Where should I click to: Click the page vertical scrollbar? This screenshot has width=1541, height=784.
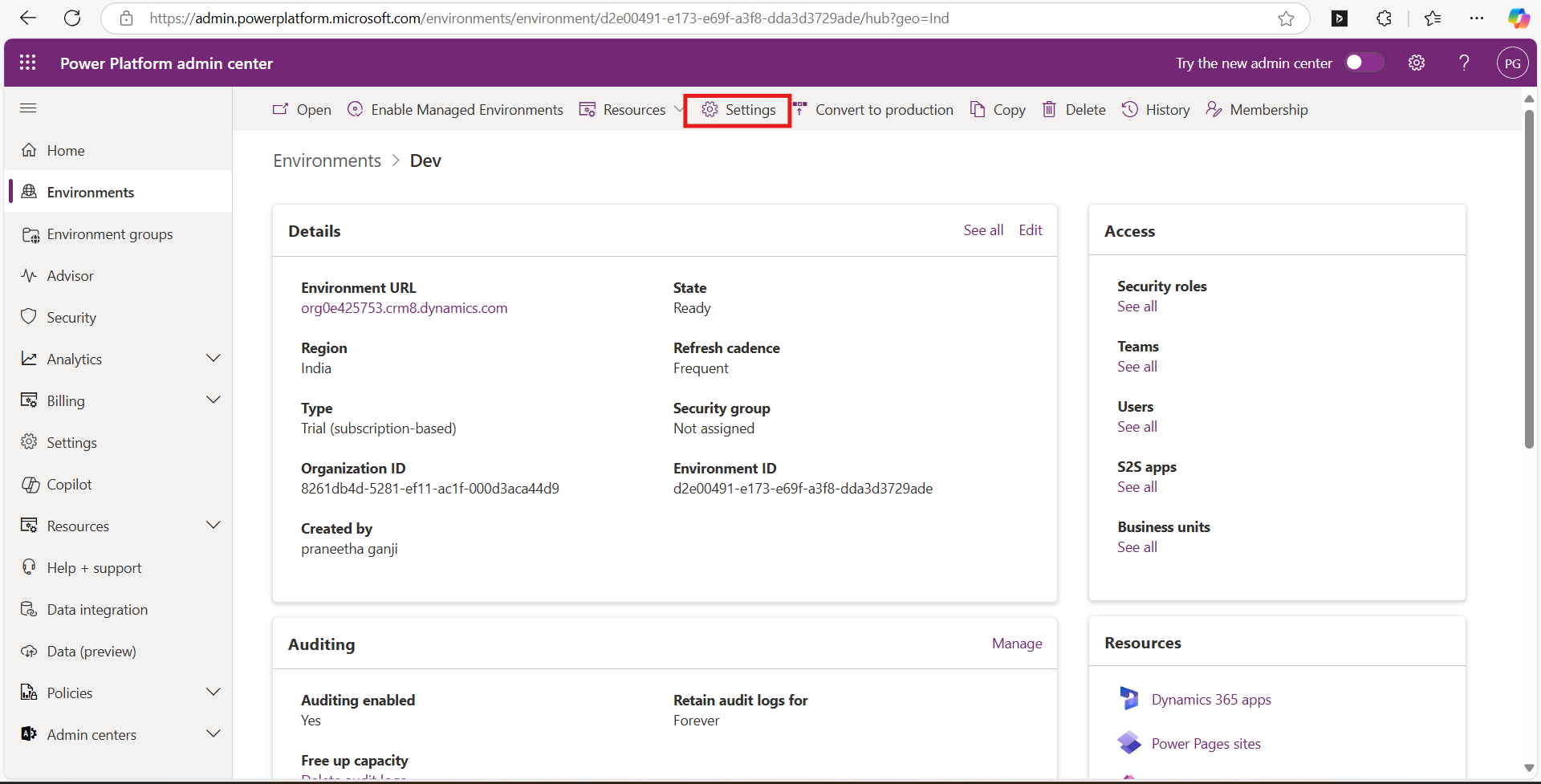1529,281
